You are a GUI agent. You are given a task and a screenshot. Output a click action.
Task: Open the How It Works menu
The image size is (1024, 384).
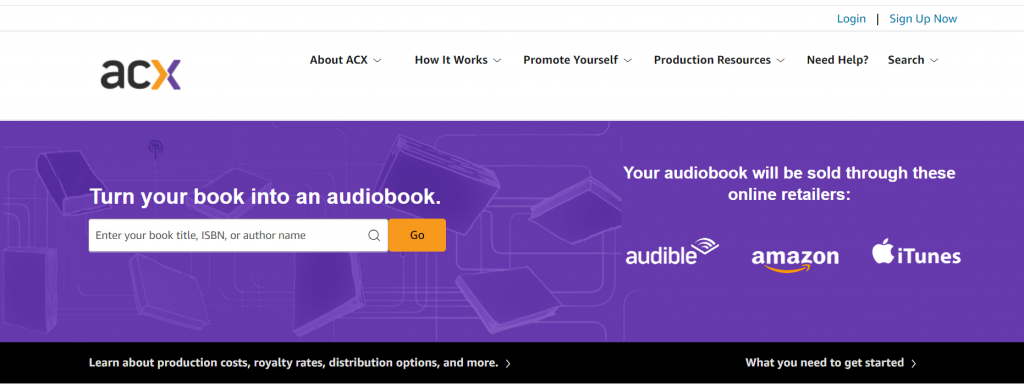pyautogui.click(x=458, y=60)
